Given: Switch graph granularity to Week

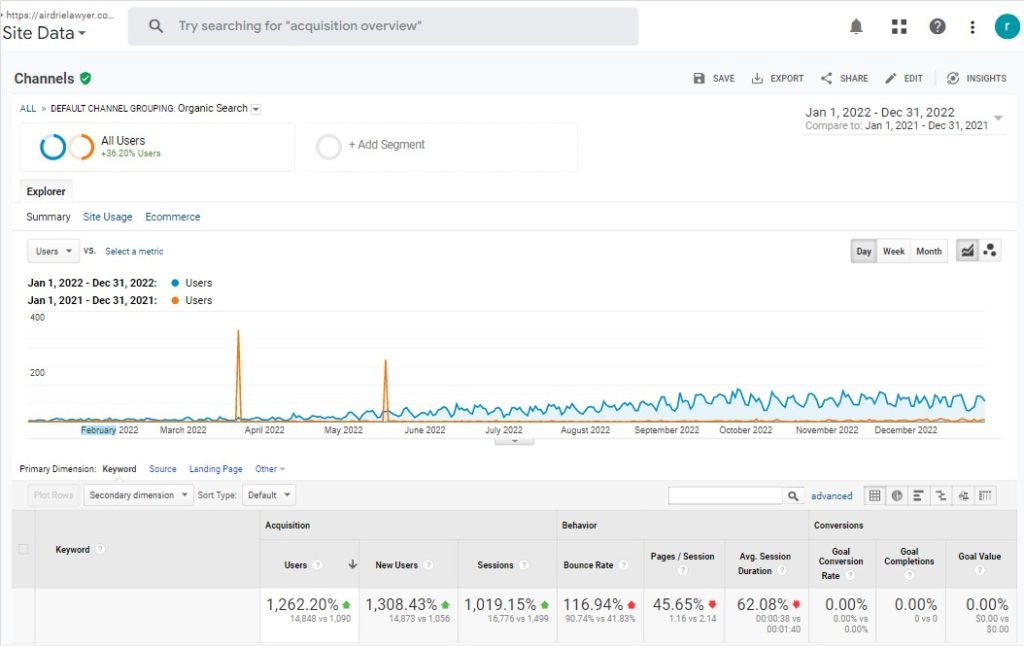Looking at the screenshot, I should click(x=893, y=251).
